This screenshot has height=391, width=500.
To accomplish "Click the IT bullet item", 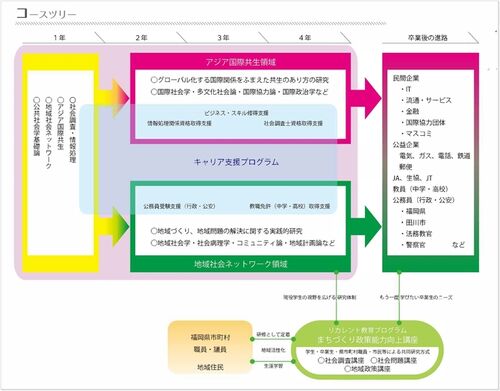I will [x=406, y=89].
